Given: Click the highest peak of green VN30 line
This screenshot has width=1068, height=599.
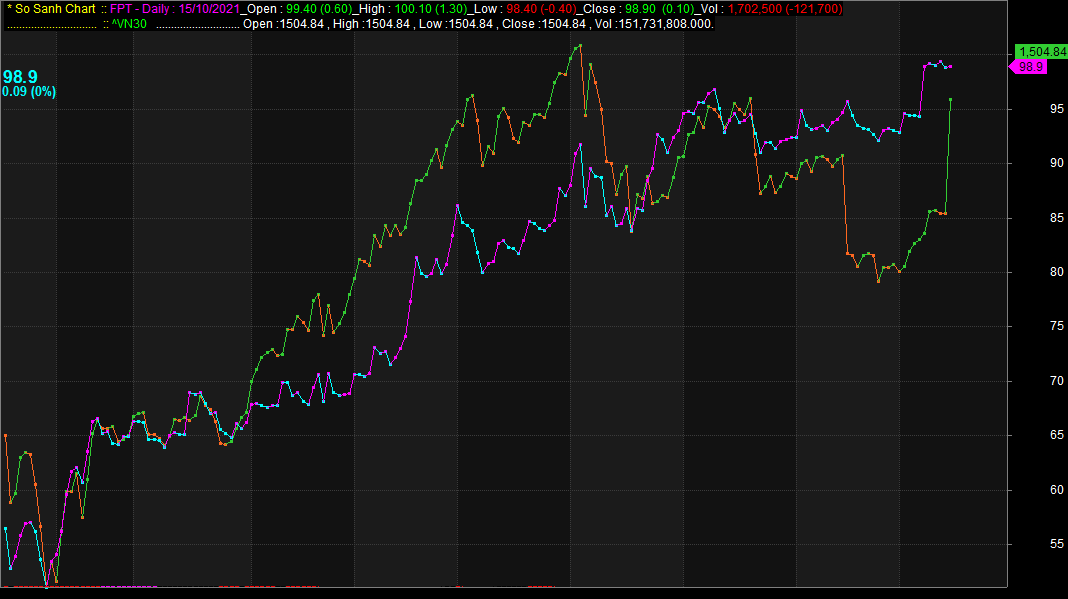Looking at the screenshot, I should (580, 45).
